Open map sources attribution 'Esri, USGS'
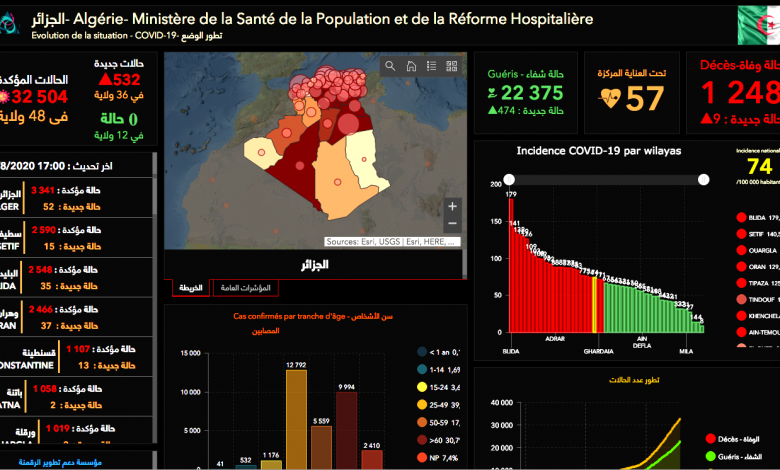The image size is (780, 470). click(392, 242)
